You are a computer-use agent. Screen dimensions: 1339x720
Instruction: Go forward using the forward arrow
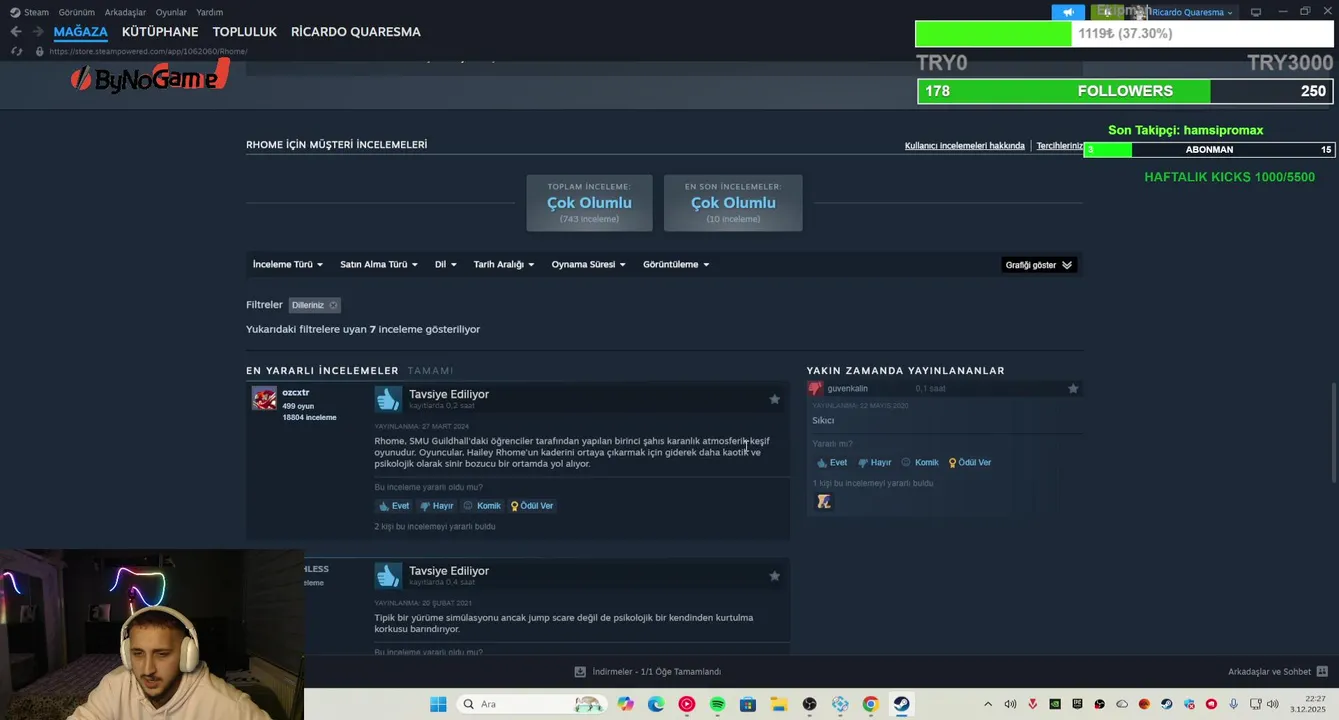point(37,32)
